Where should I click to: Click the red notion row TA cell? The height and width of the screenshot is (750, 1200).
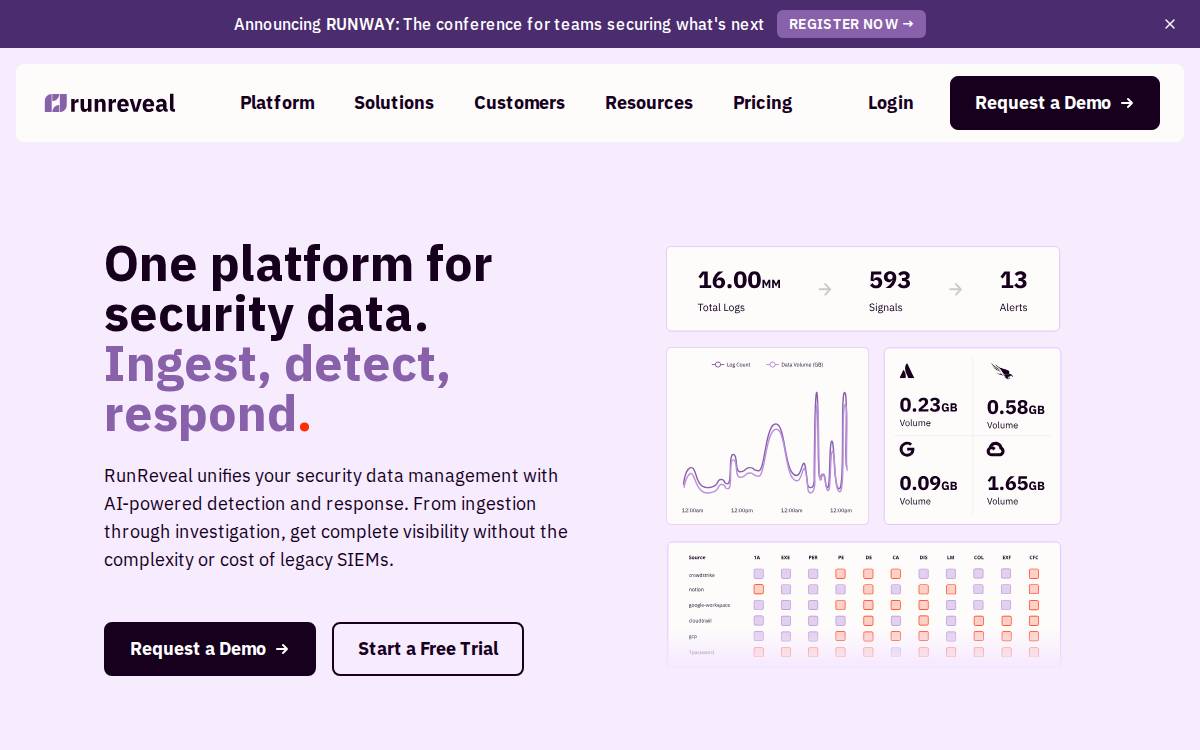click(x=758, y=589)
